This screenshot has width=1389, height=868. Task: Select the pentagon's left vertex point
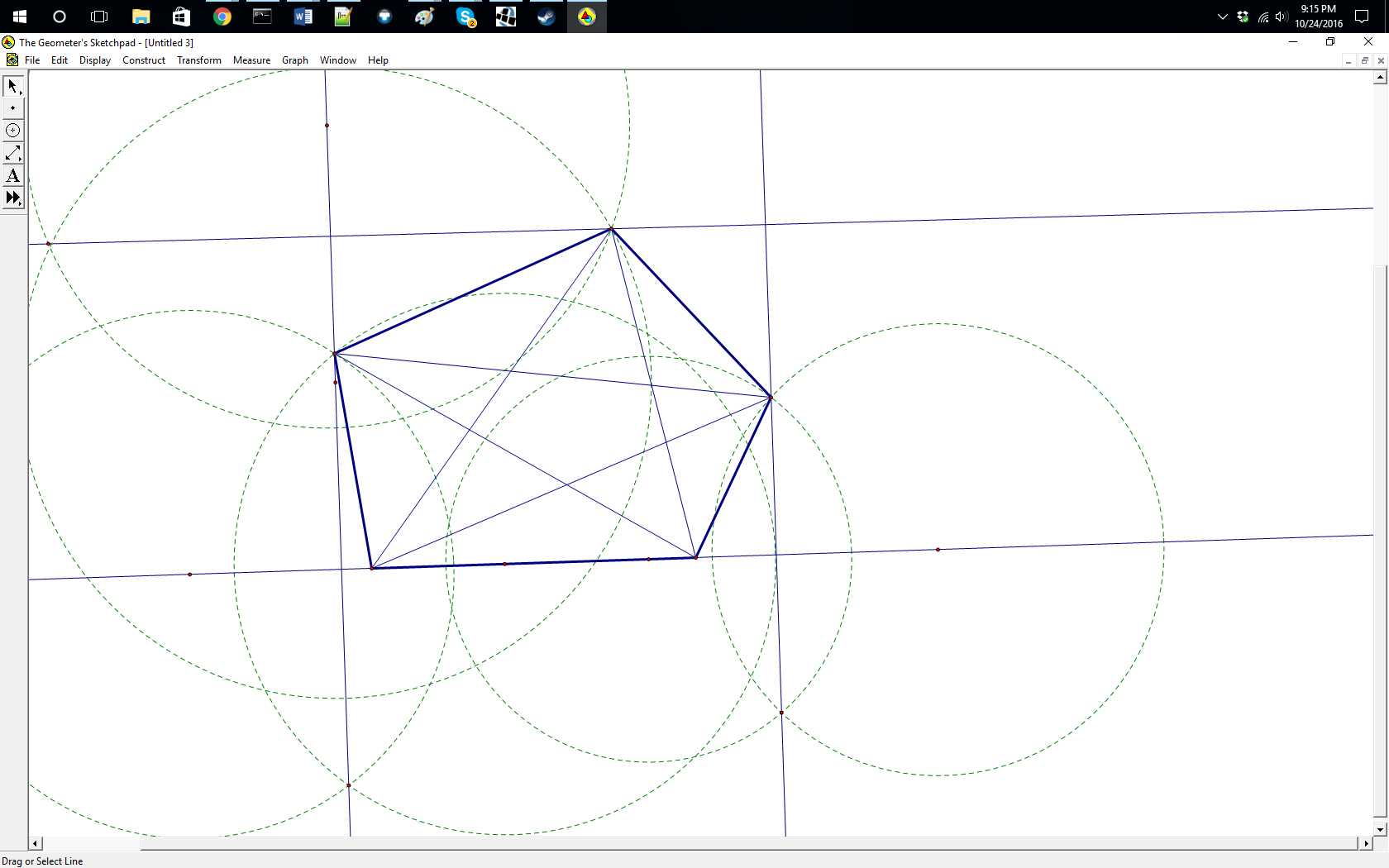tap(334, 354)
